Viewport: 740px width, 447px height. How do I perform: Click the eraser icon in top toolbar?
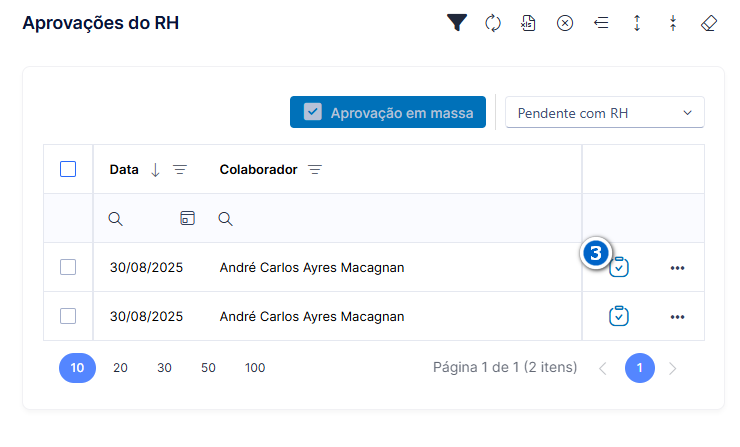(709, 23)
